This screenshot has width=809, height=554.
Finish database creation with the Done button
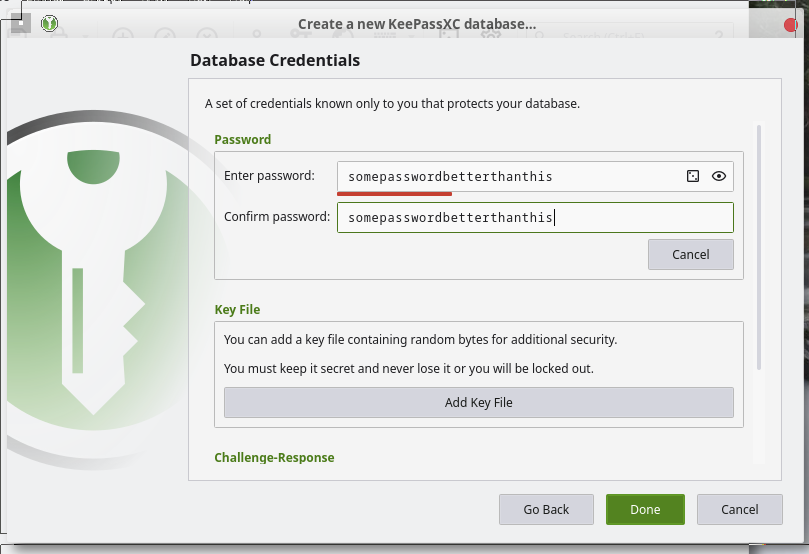pyautogui.click(x=645, y=510)
